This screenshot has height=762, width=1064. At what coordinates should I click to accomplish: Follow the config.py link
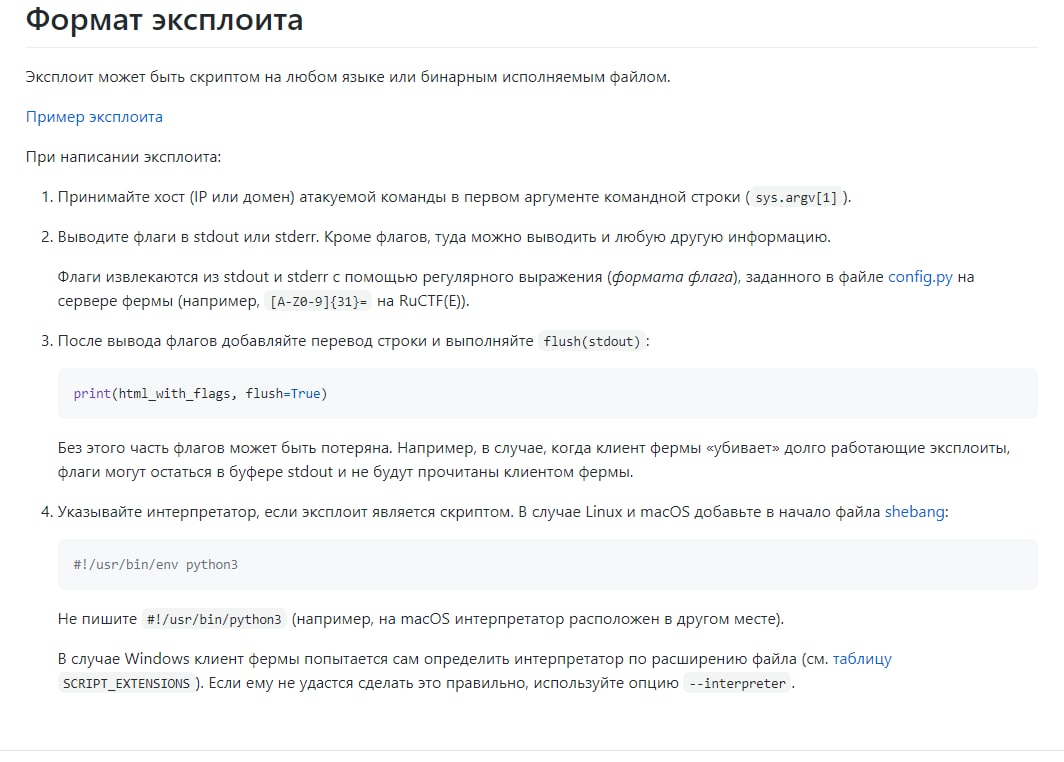919,277
